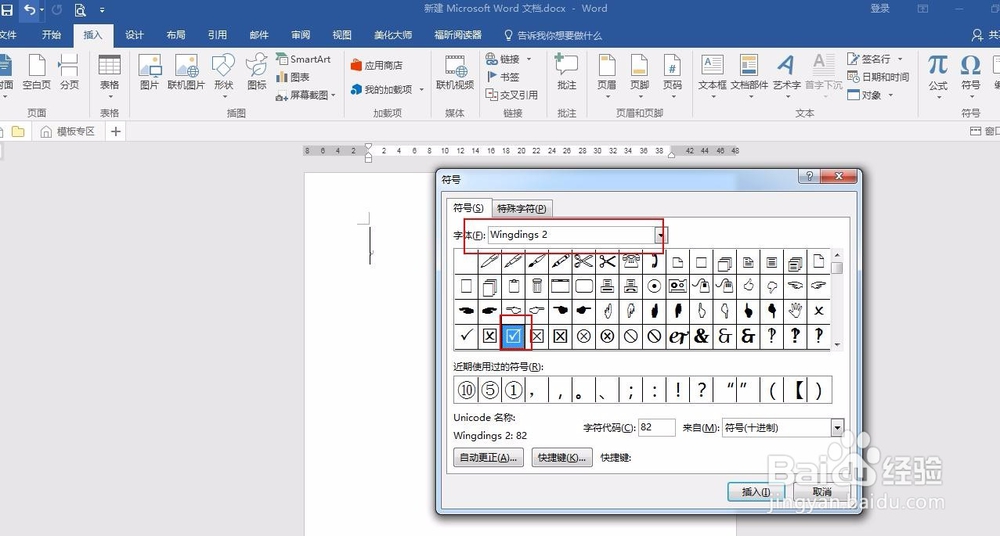Sign in via 登录 in title bar

pyautogui.click(x=880, y=8)
